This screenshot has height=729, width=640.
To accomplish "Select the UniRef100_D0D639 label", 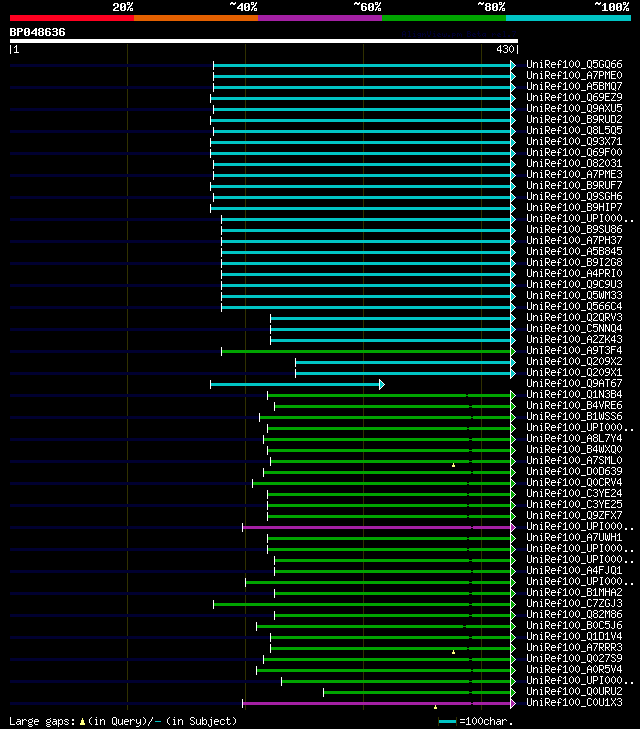I will [574, 471].
